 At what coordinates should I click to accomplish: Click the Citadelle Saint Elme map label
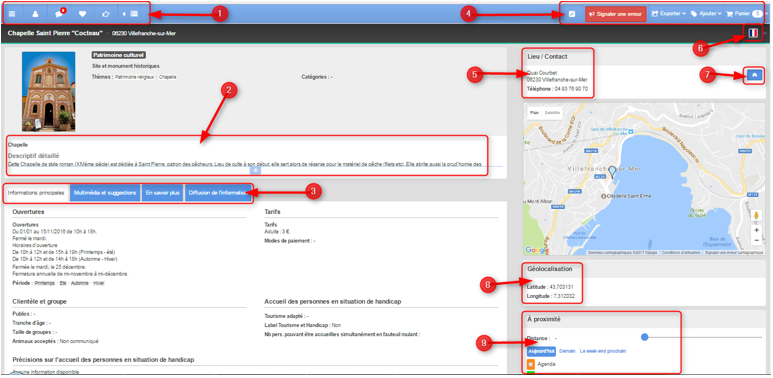(x=628, y=196)
